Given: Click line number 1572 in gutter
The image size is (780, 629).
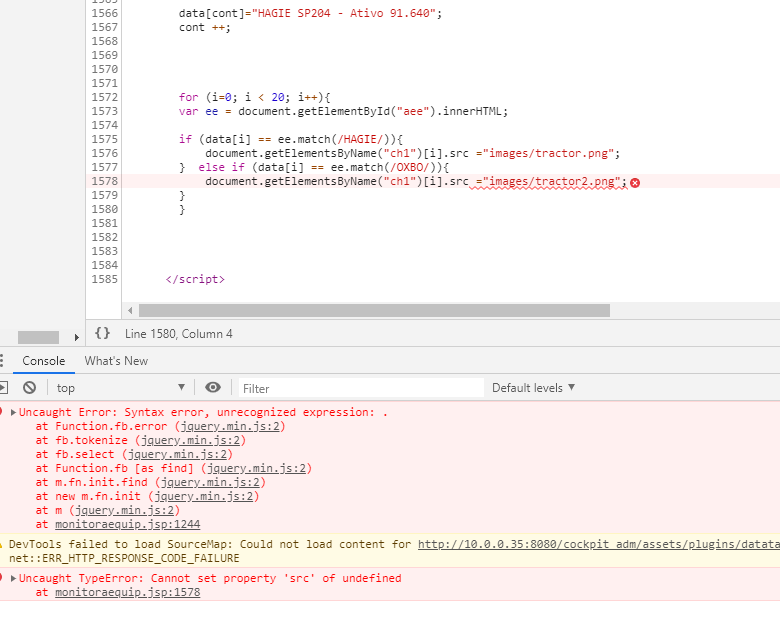Looking at the screenshot, I should coord(104,97).
